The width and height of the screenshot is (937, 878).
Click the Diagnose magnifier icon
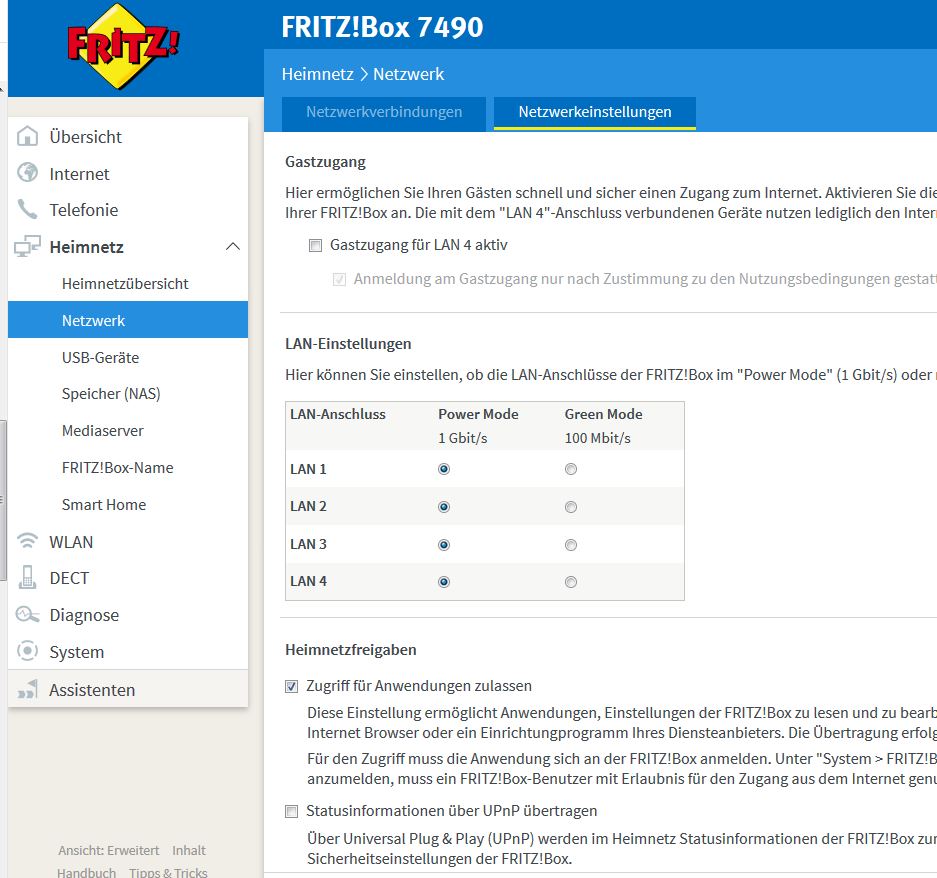pyautogui.click(x=27, y=614)
